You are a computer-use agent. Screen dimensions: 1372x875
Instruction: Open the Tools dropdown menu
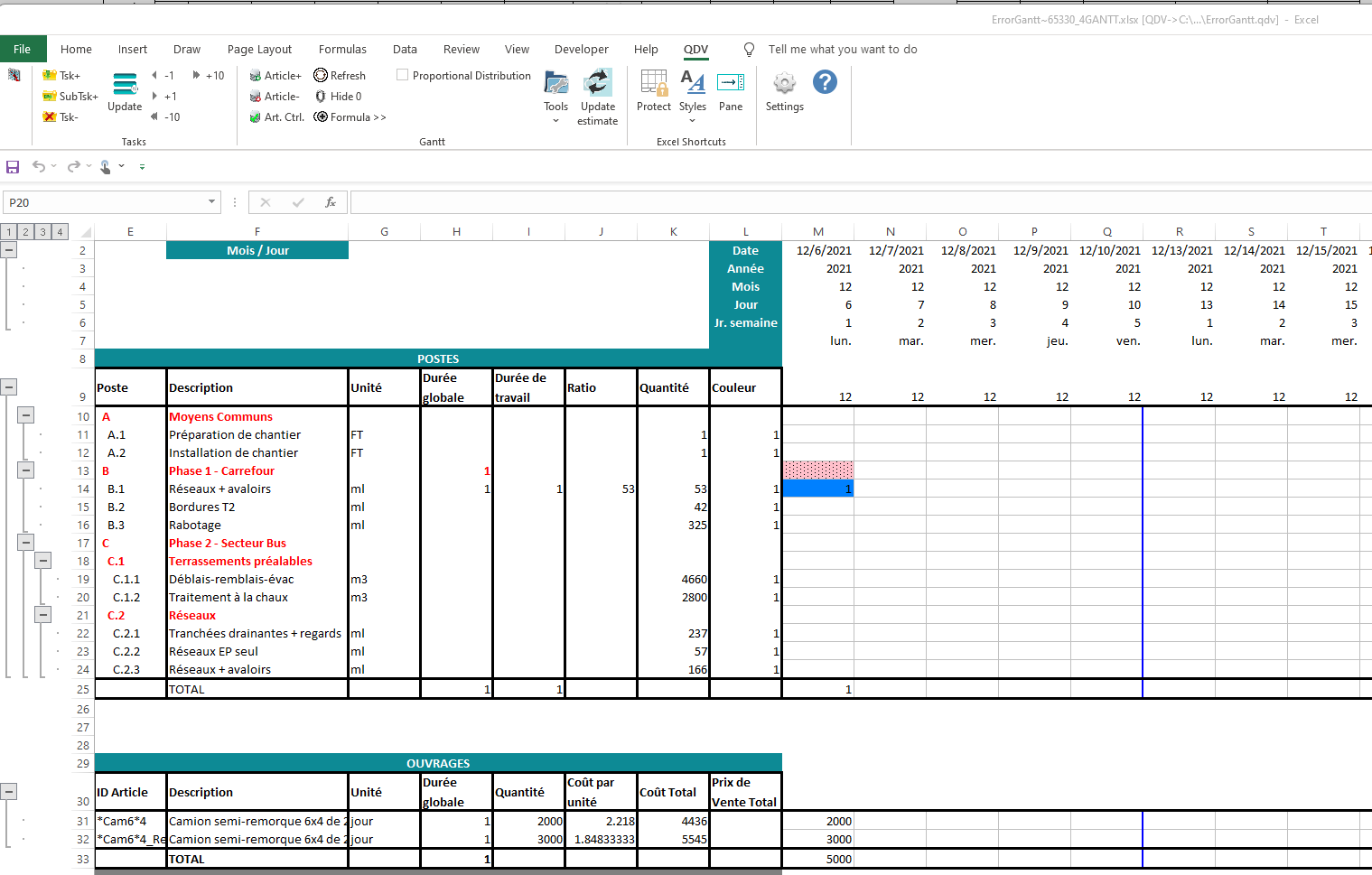coord(555,121)
